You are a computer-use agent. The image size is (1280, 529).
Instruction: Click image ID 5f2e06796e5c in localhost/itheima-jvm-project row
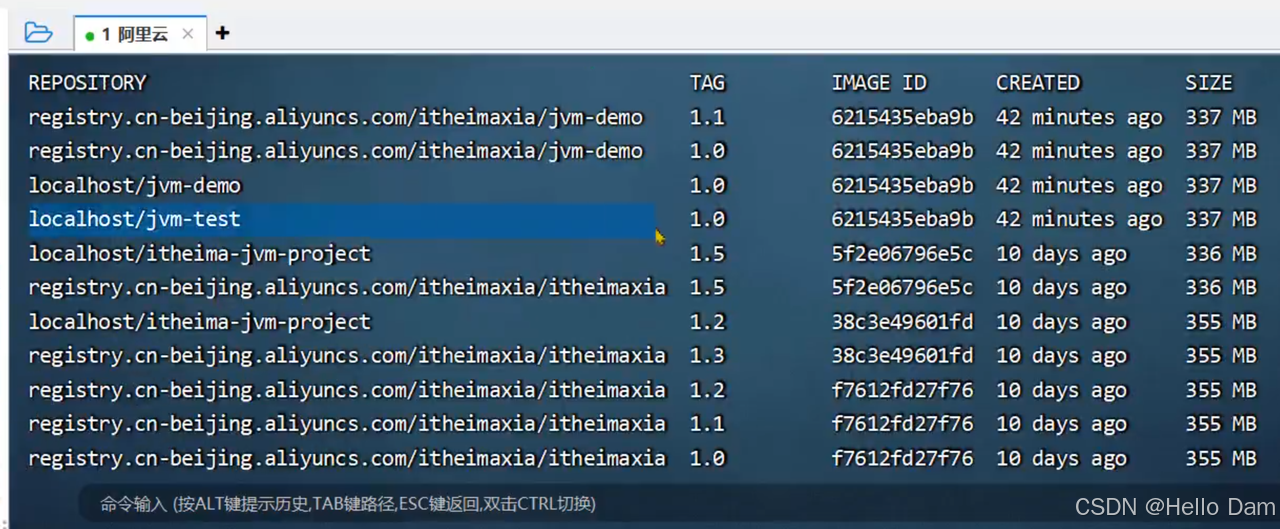coord(902,254)
